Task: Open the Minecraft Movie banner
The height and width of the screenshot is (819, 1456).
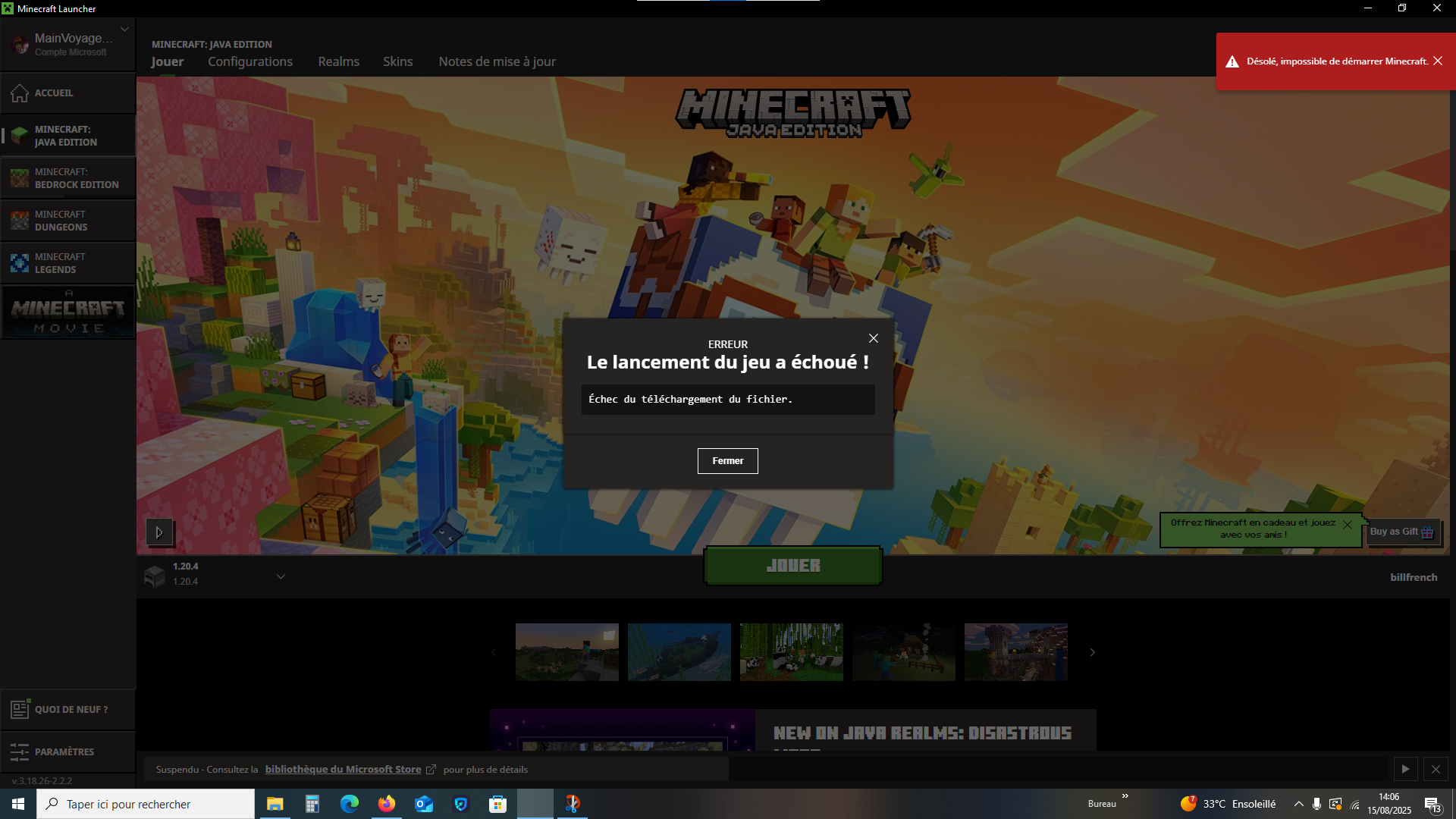Action: click(68, 312)
